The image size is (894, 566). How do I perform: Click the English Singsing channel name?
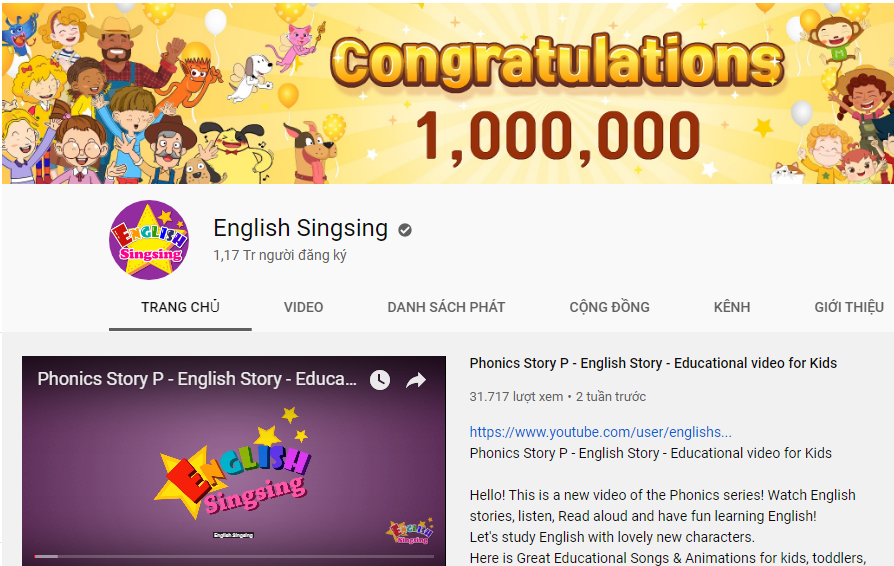pyautogui.click(x=300, y=228)
